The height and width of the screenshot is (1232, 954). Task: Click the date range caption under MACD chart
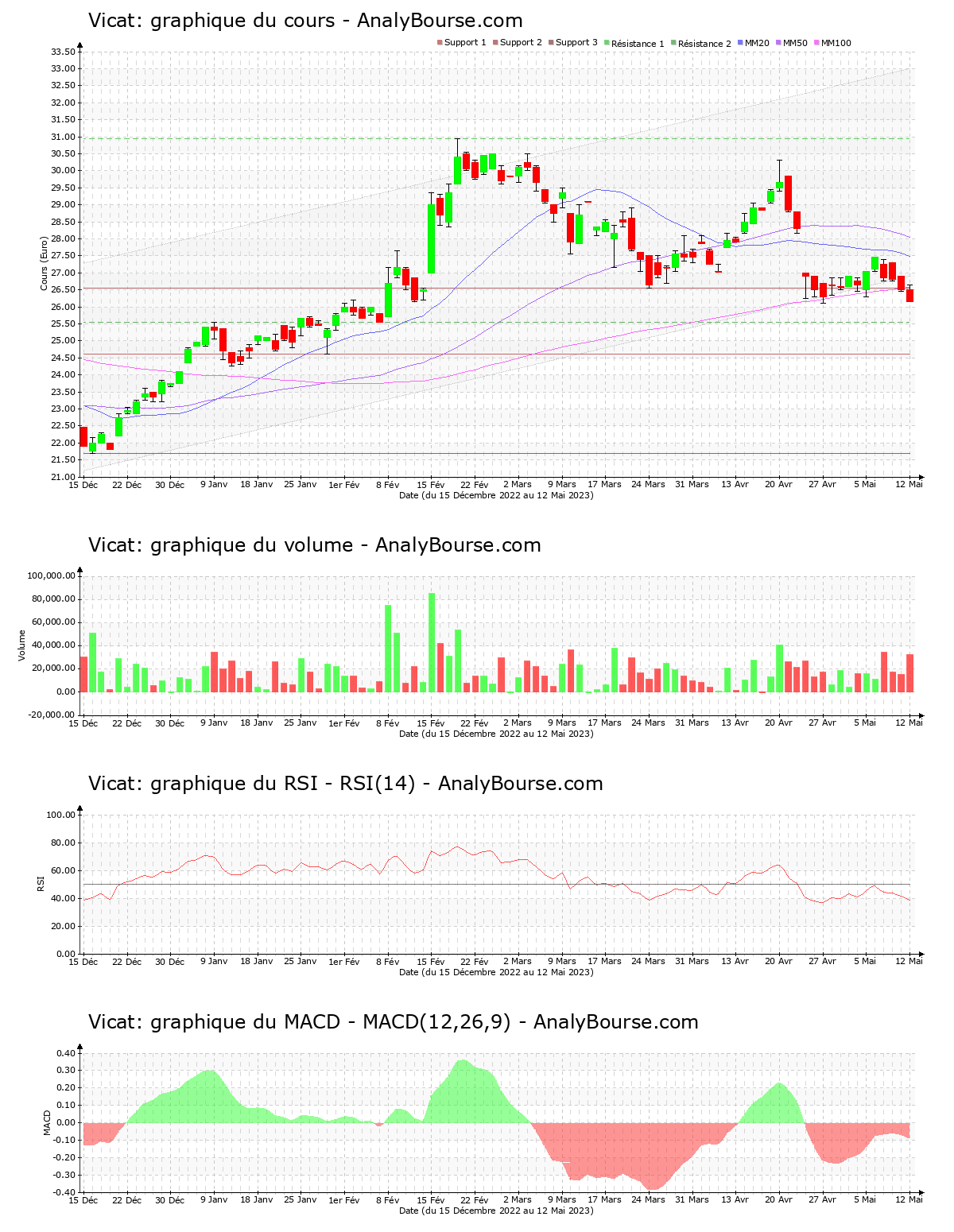pos(496,1211)
